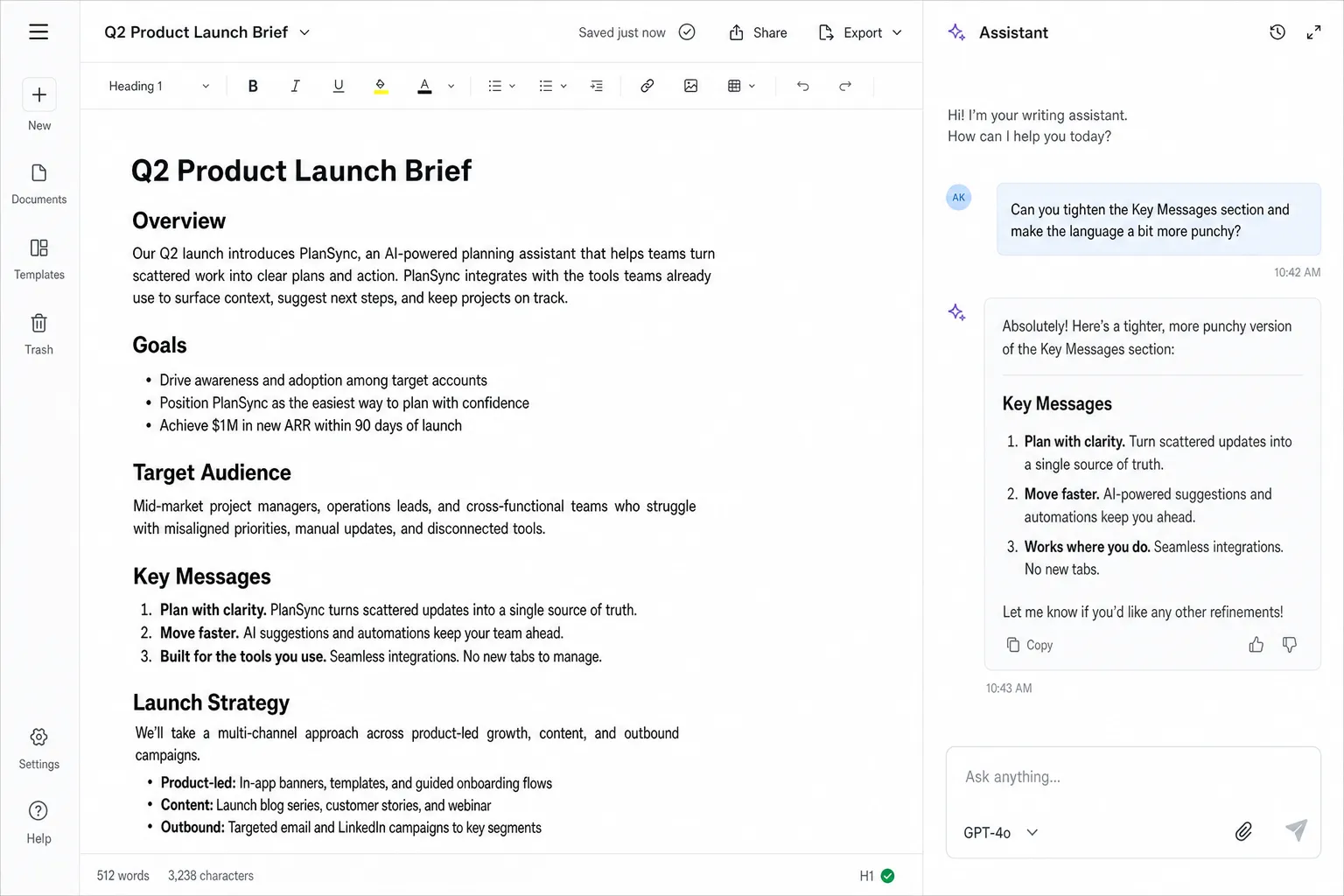Create a new document with plus button
Image resolution: width=1344 pixels, height=896 pixels.
tap(39, 94)
